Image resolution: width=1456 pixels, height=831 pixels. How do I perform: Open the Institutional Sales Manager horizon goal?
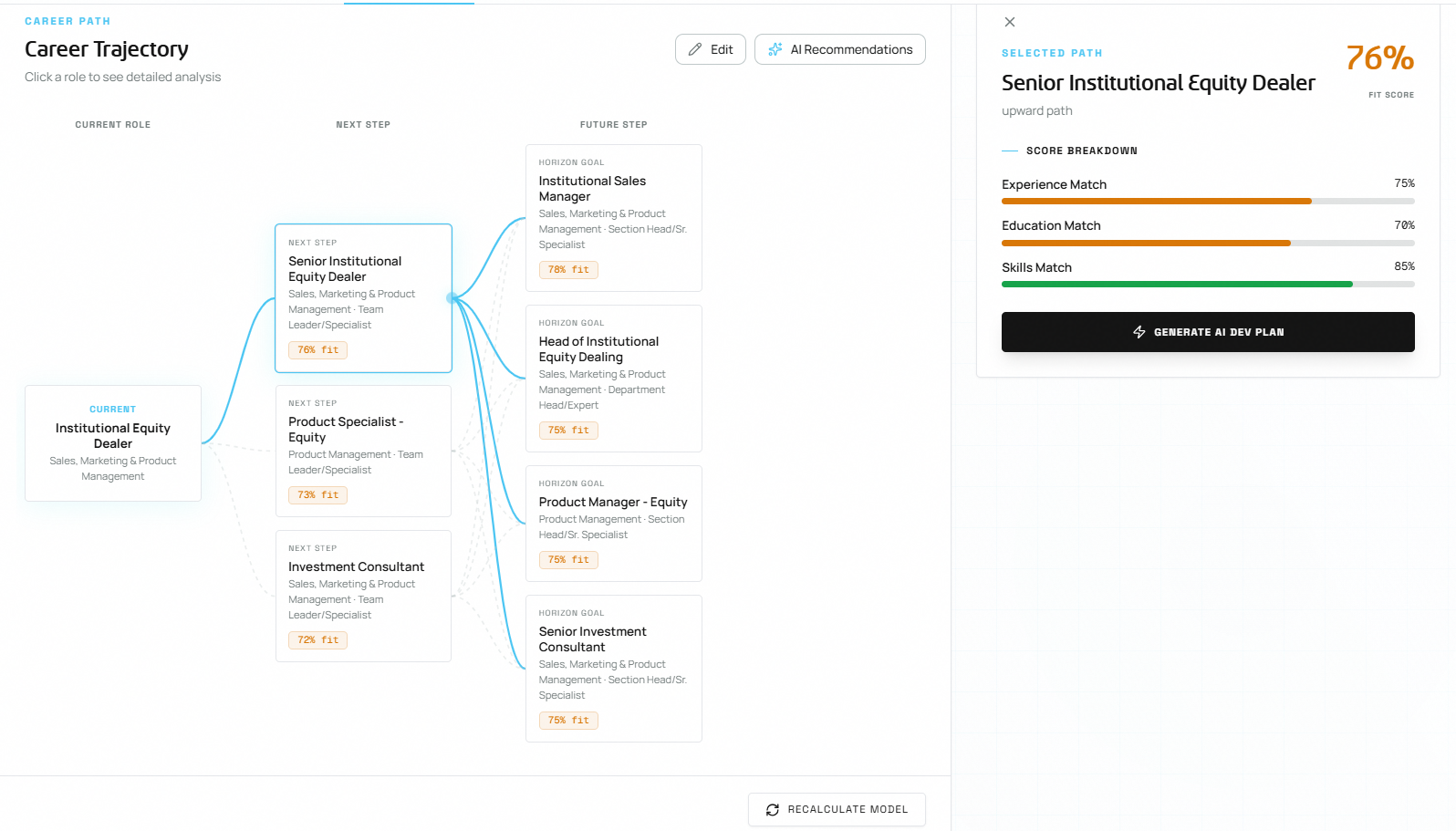[613, 217]
